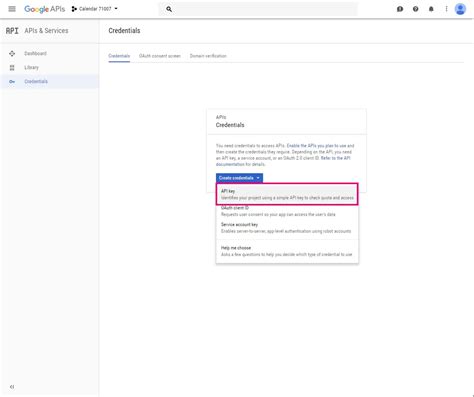The width and height of the screenshot is (474, 397).
Task: Click the search magnifier icon
Action: click(169, 9)
